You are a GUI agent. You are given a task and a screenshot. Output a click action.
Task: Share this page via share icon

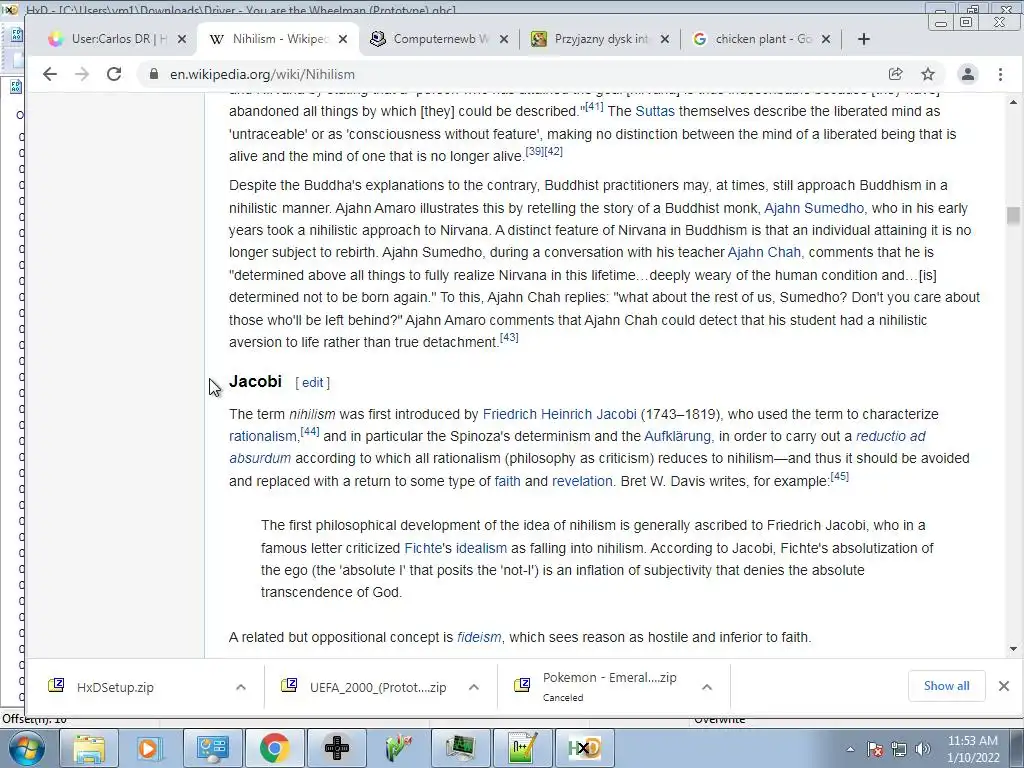coord(895,74)
